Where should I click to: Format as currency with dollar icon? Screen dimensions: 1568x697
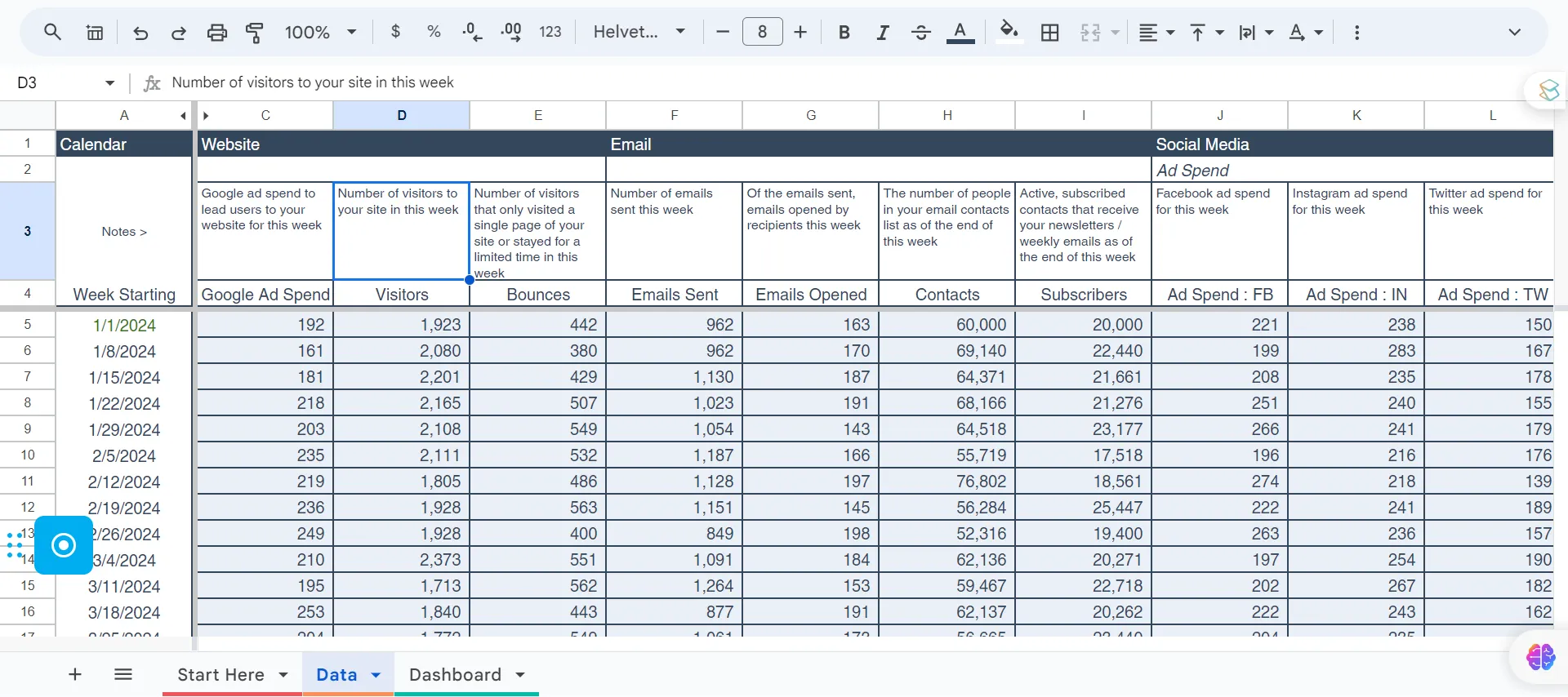coord(396,32)
